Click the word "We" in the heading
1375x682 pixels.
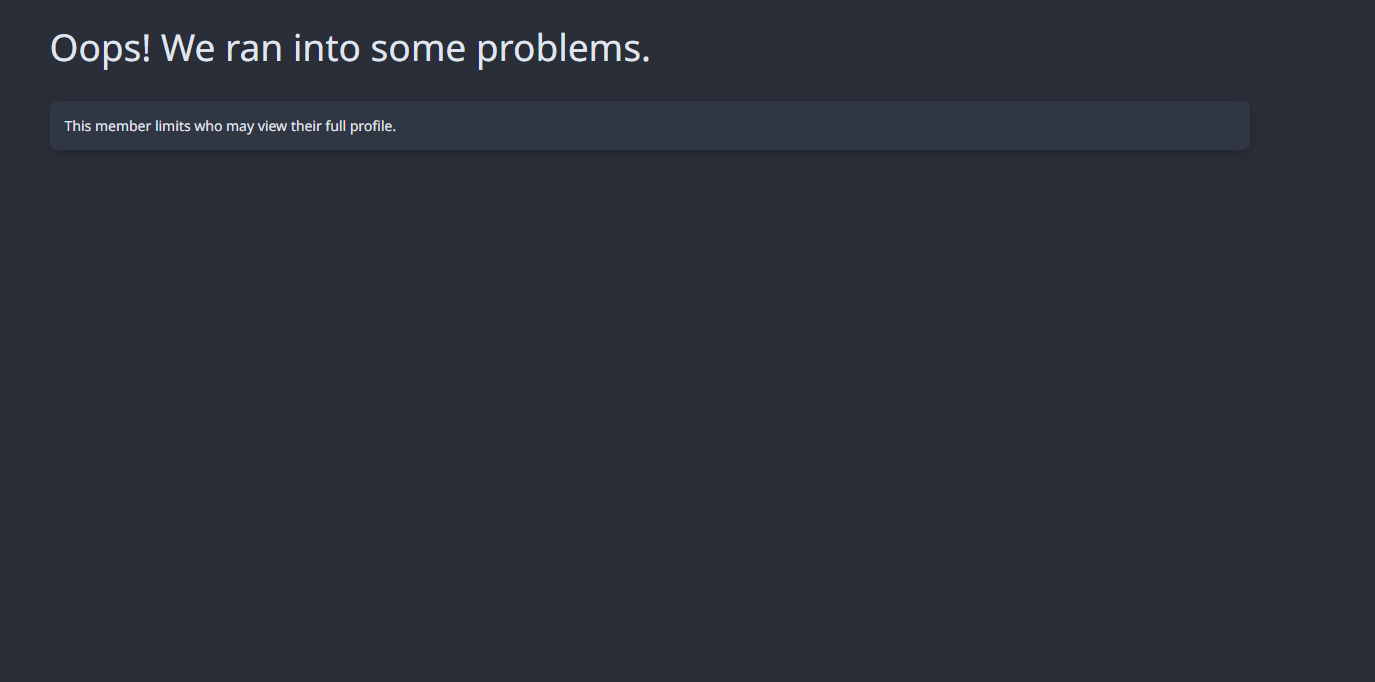(188, 48)
